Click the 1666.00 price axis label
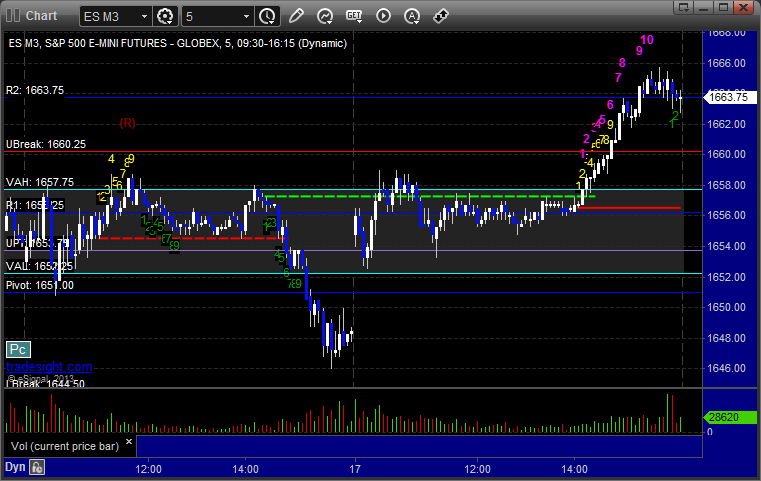The height and width of the screenshot is (481, 761). pyautogui.click(x=726, y=63)
